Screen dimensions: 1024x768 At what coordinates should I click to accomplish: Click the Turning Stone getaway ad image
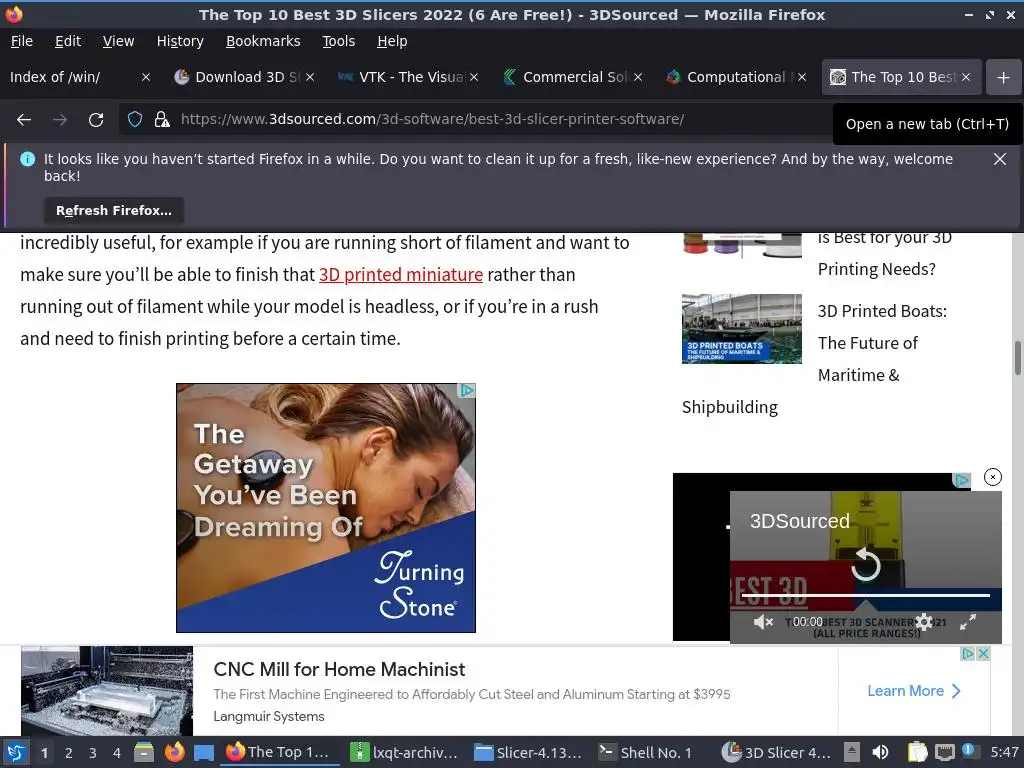tap(326, 508)
